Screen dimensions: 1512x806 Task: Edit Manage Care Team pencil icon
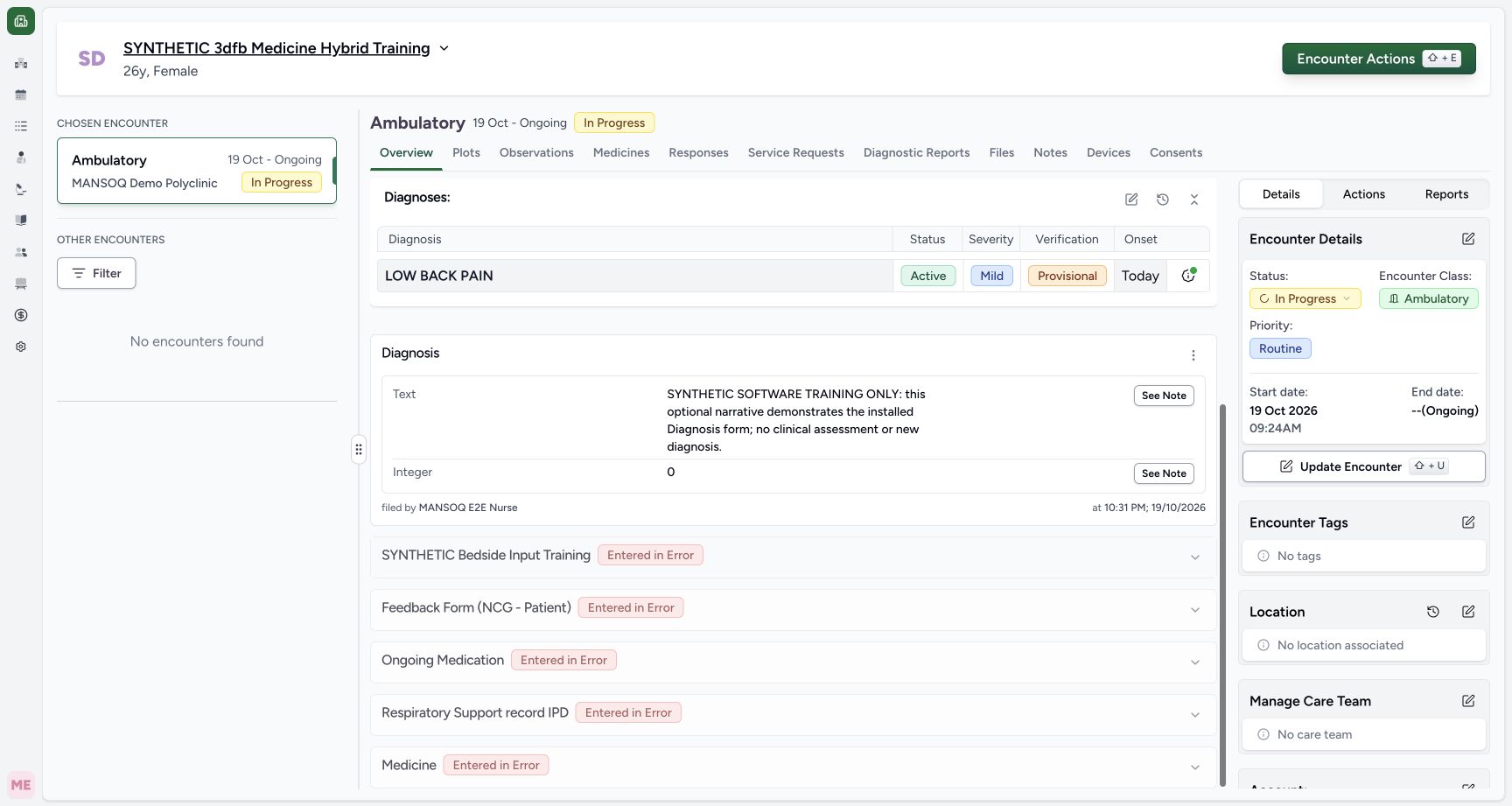pos(1468,701)
